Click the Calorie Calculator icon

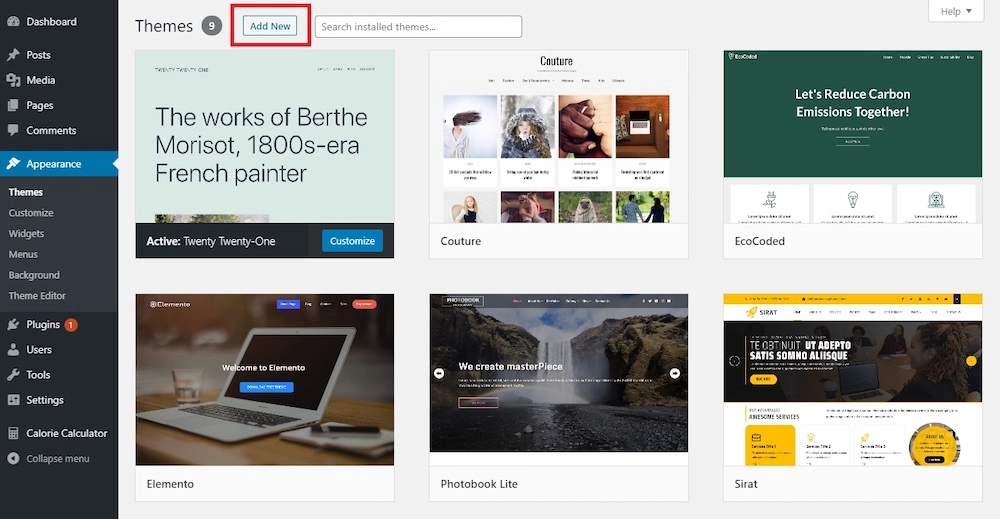(13, 433)
